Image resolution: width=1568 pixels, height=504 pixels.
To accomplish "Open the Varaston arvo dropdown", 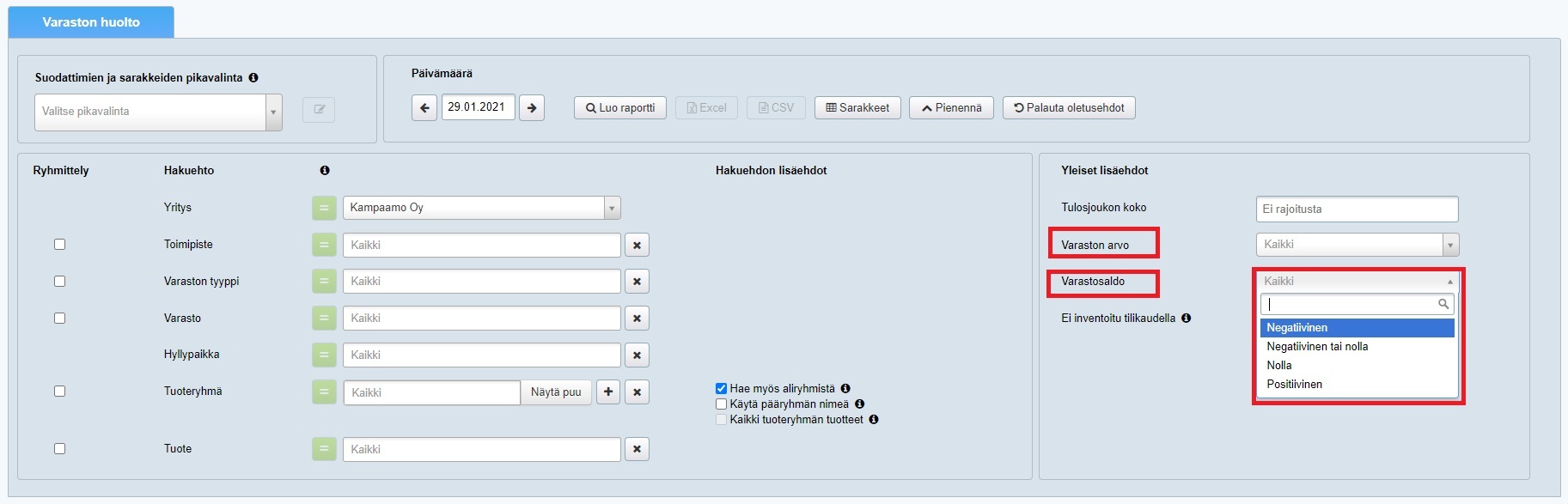I will 1357,245.
